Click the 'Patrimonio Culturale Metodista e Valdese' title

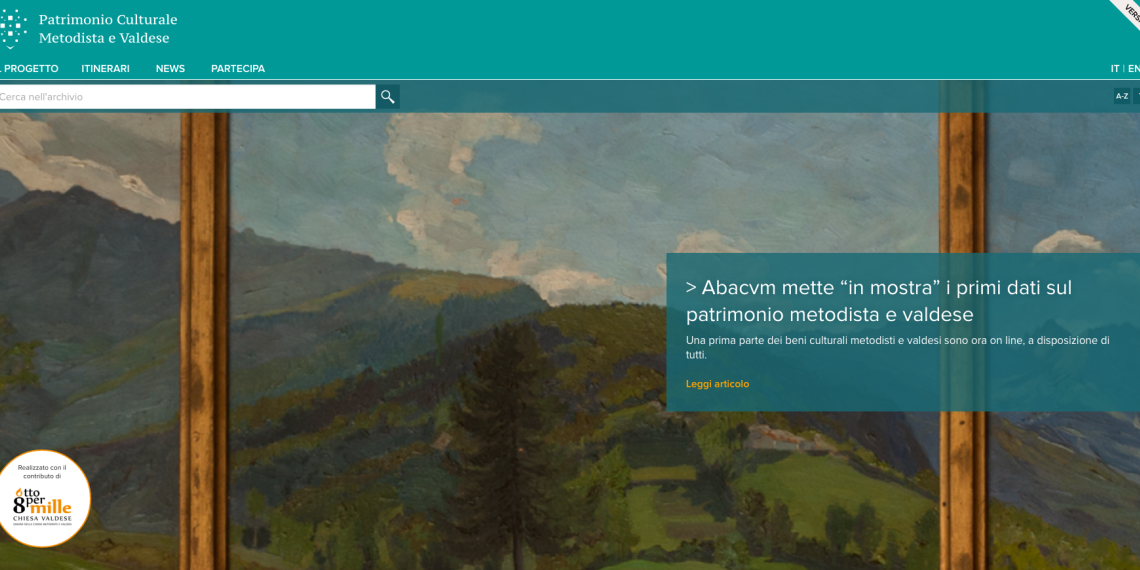click(108, 29)
